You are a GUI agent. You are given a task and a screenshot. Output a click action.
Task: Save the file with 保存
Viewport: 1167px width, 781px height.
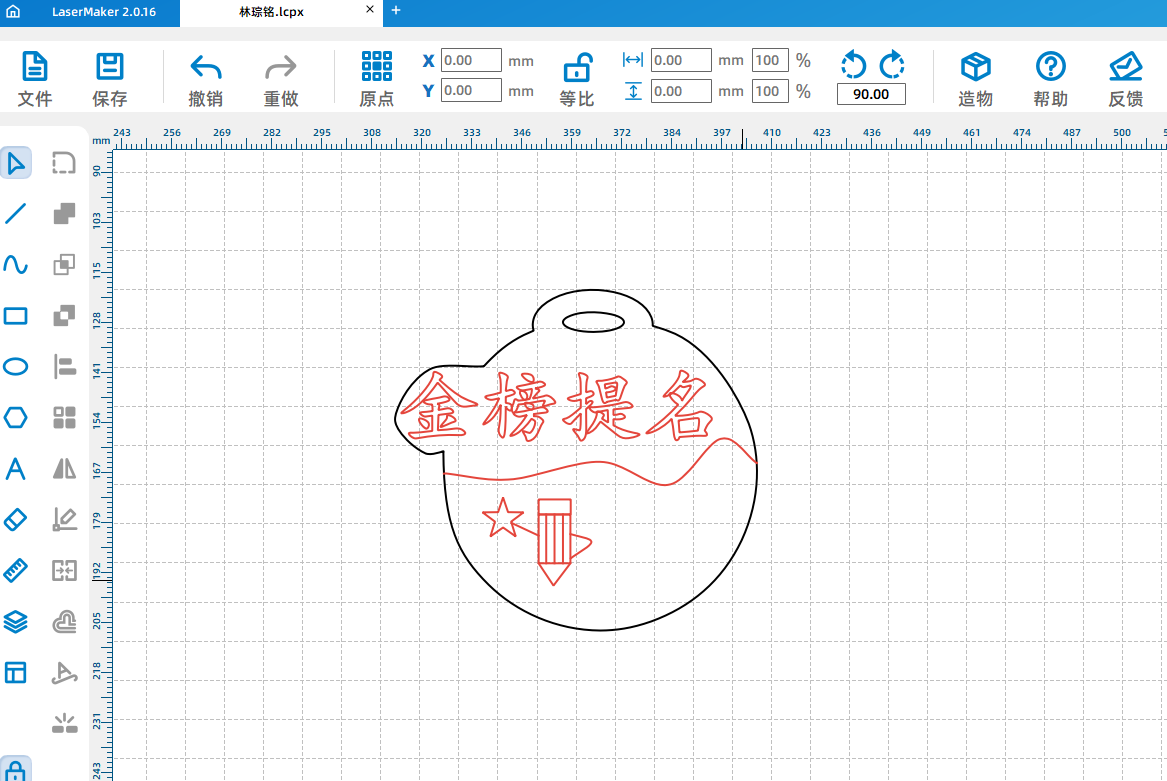click(109, 80)
